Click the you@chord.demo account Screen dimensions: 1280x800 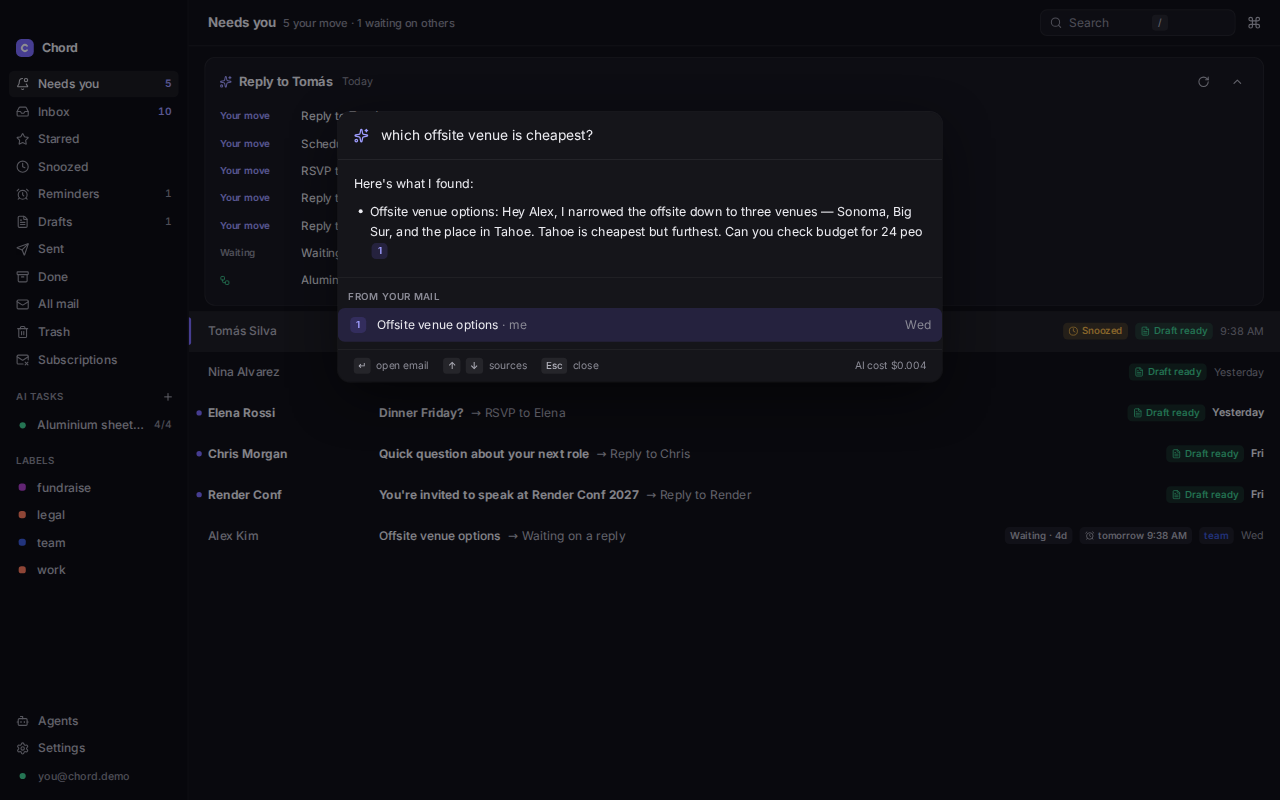point(94,776)
